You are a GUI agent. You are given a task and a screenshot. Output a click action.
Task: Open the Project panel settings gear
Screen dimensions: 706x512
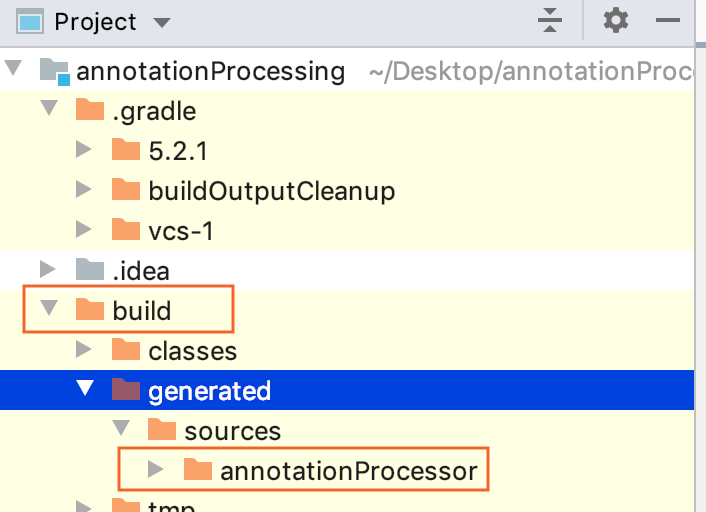616,21
